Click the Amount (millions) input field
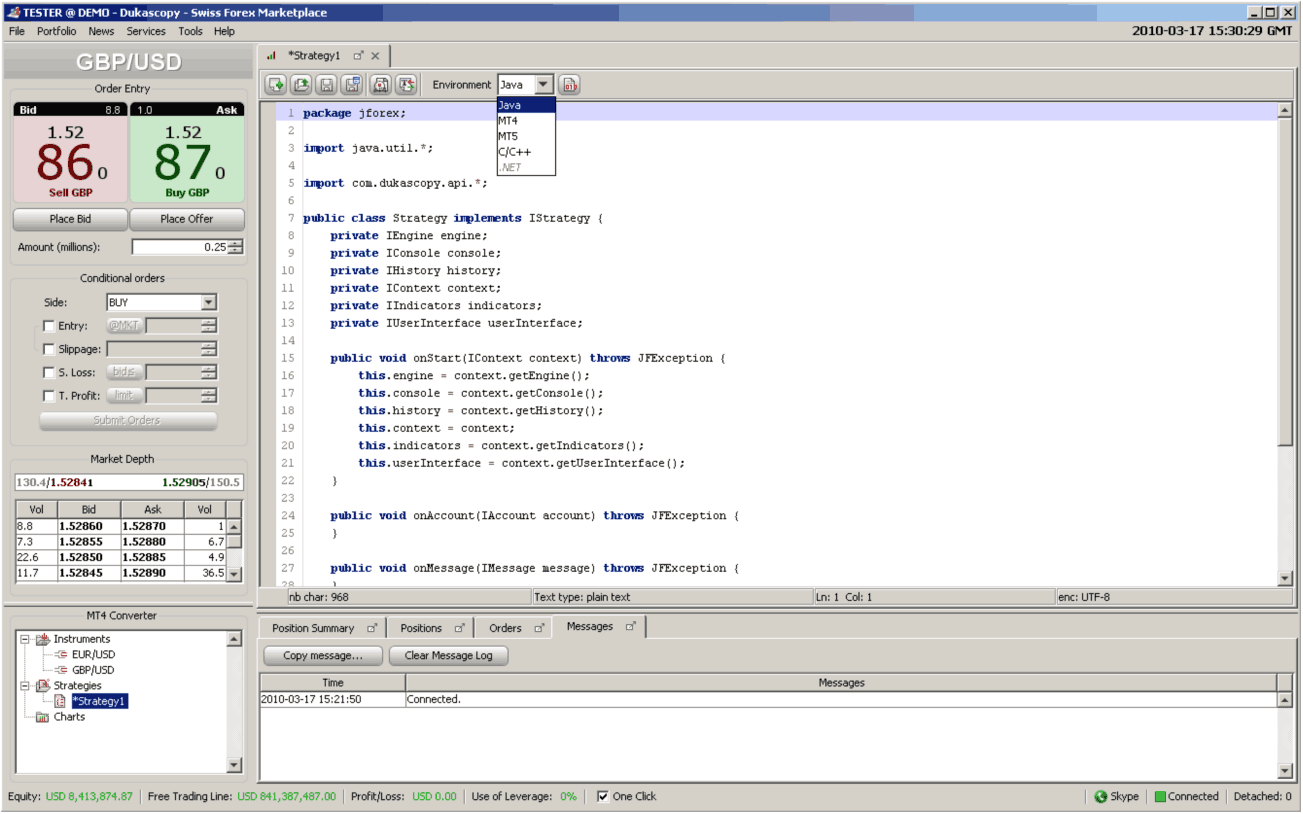 point(180,247)
